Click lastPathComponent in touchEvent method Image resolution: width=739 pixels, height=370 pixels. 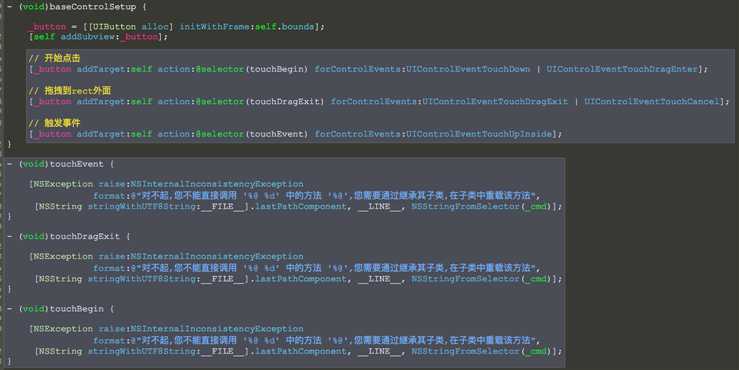301,206
